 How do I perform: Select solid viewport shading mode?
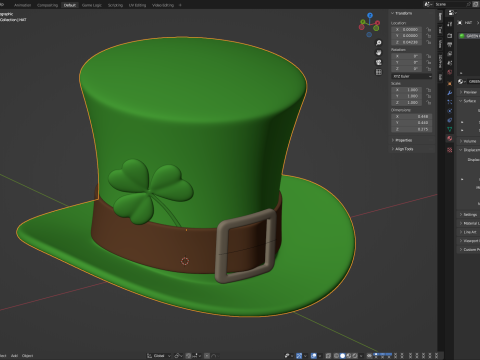(342, 356)
